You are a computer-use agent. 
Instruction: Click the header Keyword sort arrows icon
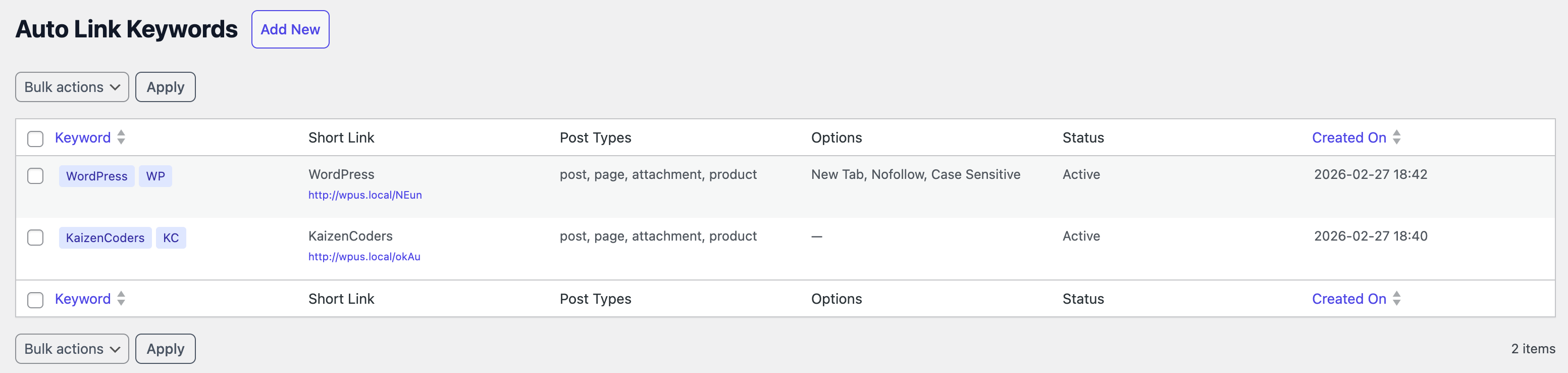(121, 137)
